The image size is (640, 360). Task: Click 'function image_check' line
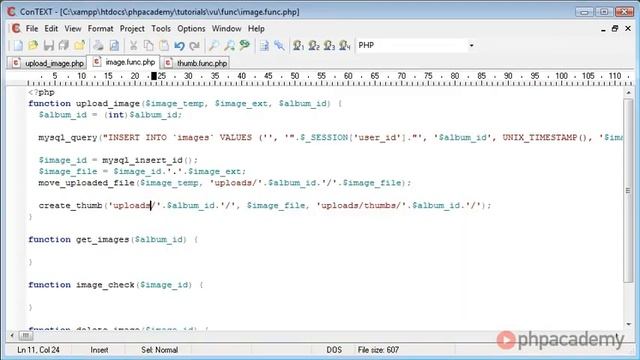click(116, 285)
